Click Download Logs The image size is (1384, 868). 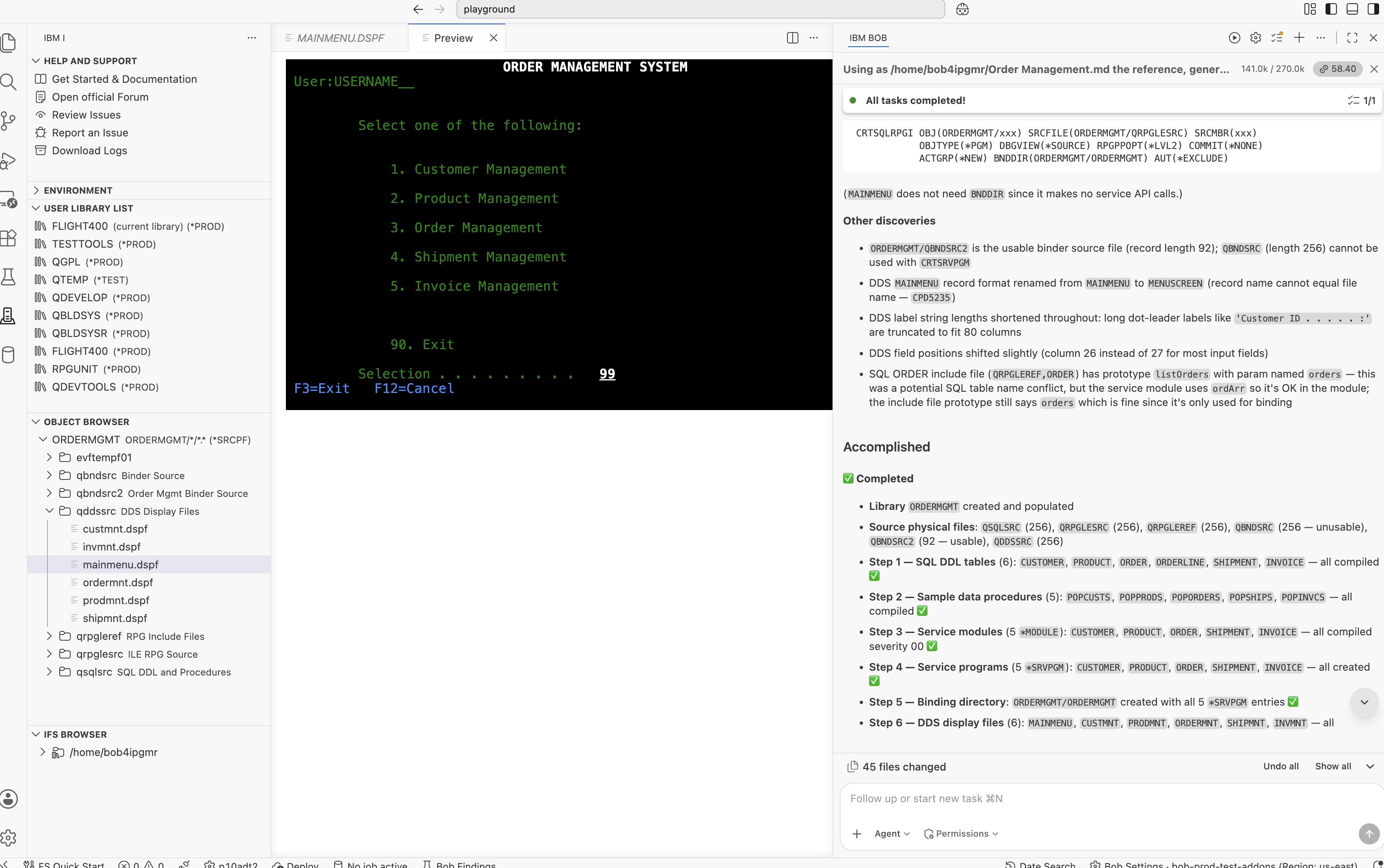click(89, 150)
